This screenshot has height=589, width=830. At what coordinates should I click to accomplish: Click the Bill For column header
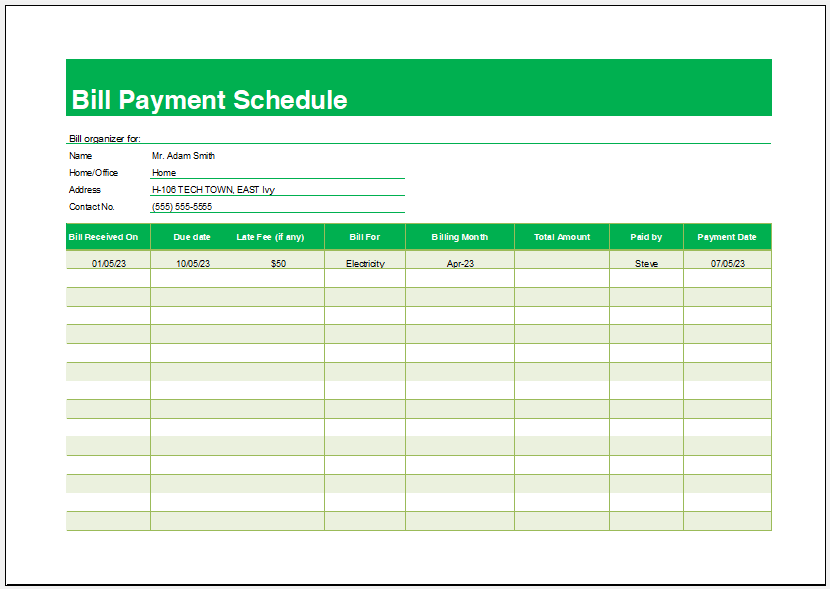[x=365, y=237]
